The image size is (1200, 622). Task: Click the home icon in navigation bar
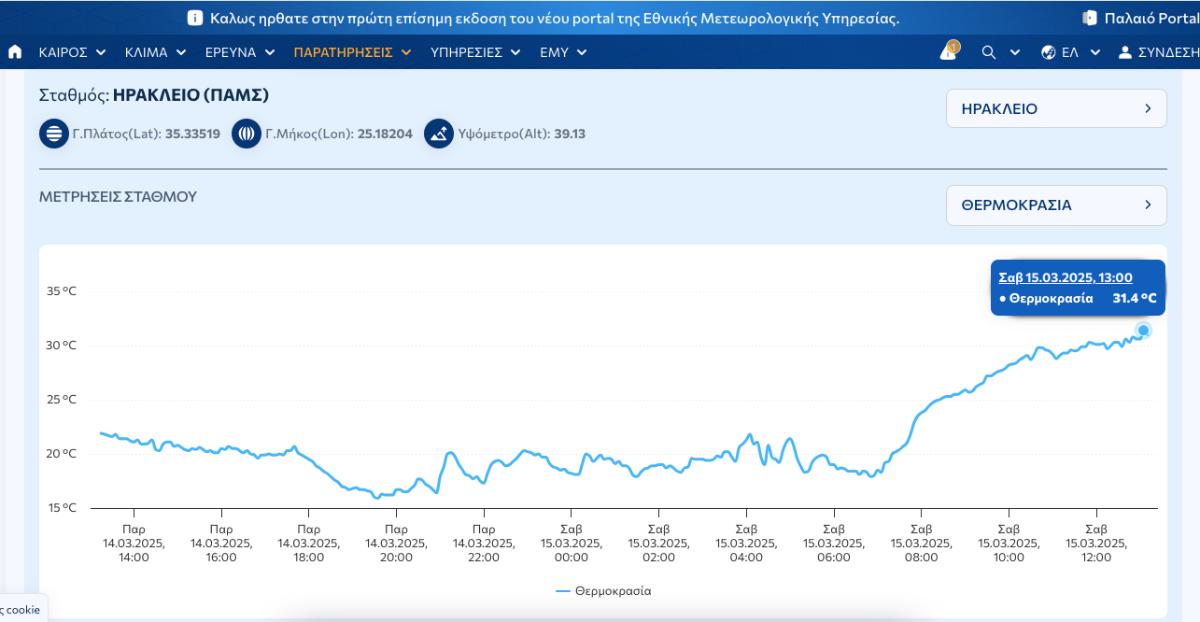point(15,52)
